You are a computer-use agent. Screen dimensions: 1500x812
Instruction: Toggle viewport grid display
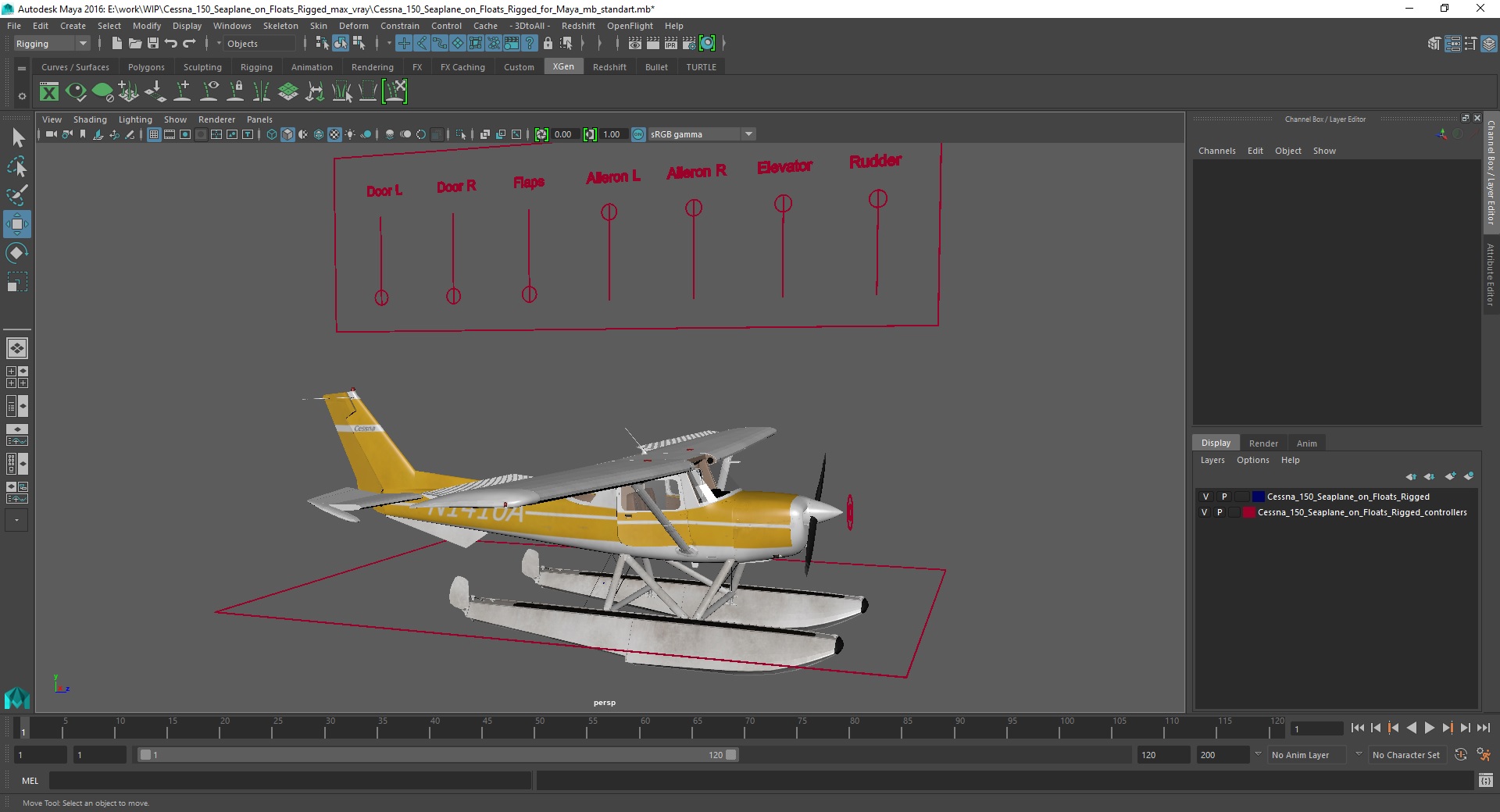point(154,134)
